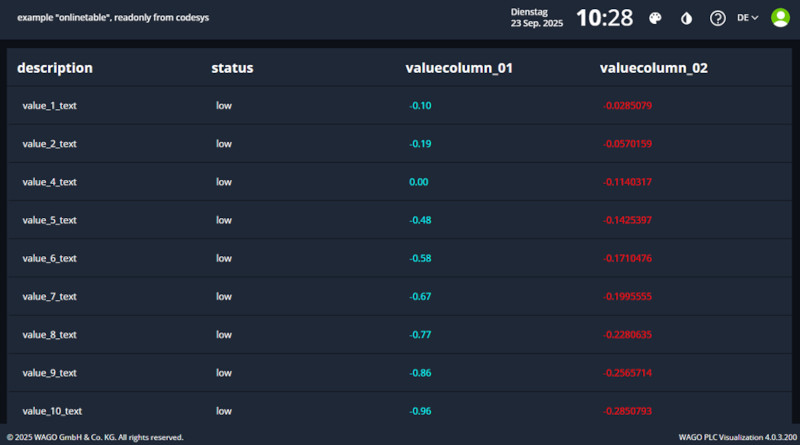Sort by the description column header
Viewport: 800px width, 445px height.
pos(55,68)
